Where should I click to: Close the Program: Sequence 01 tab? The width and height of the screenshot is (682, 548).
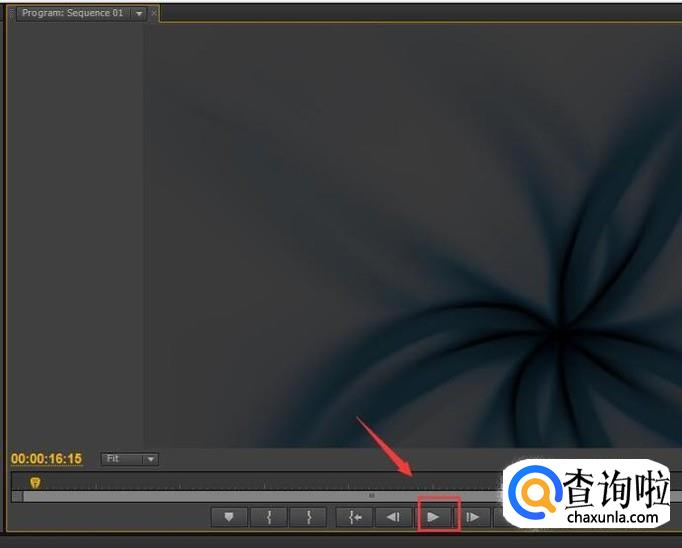point(154,13)
